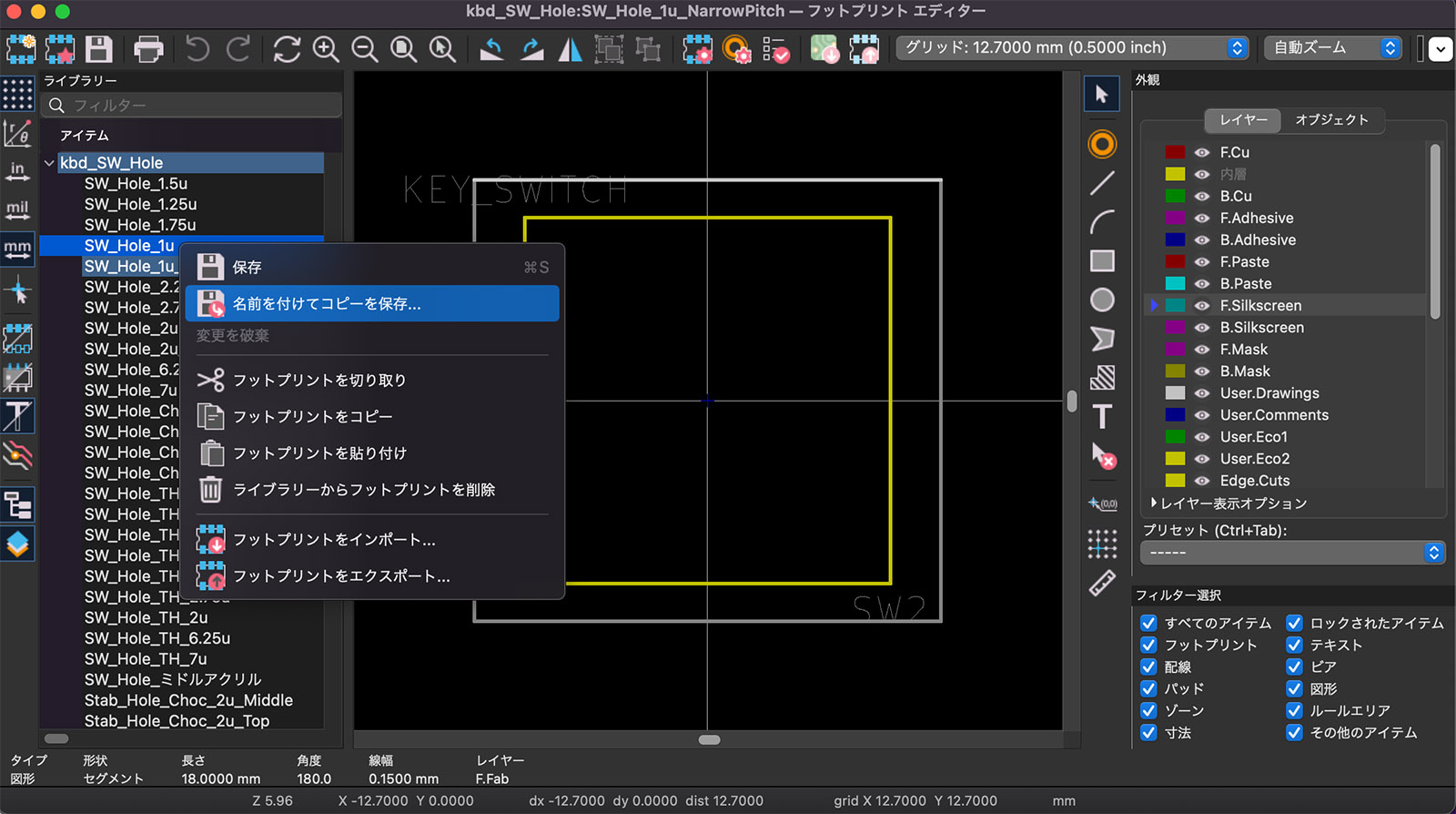Hide the Edge.Cuts layer

(x=1202, y=481)
